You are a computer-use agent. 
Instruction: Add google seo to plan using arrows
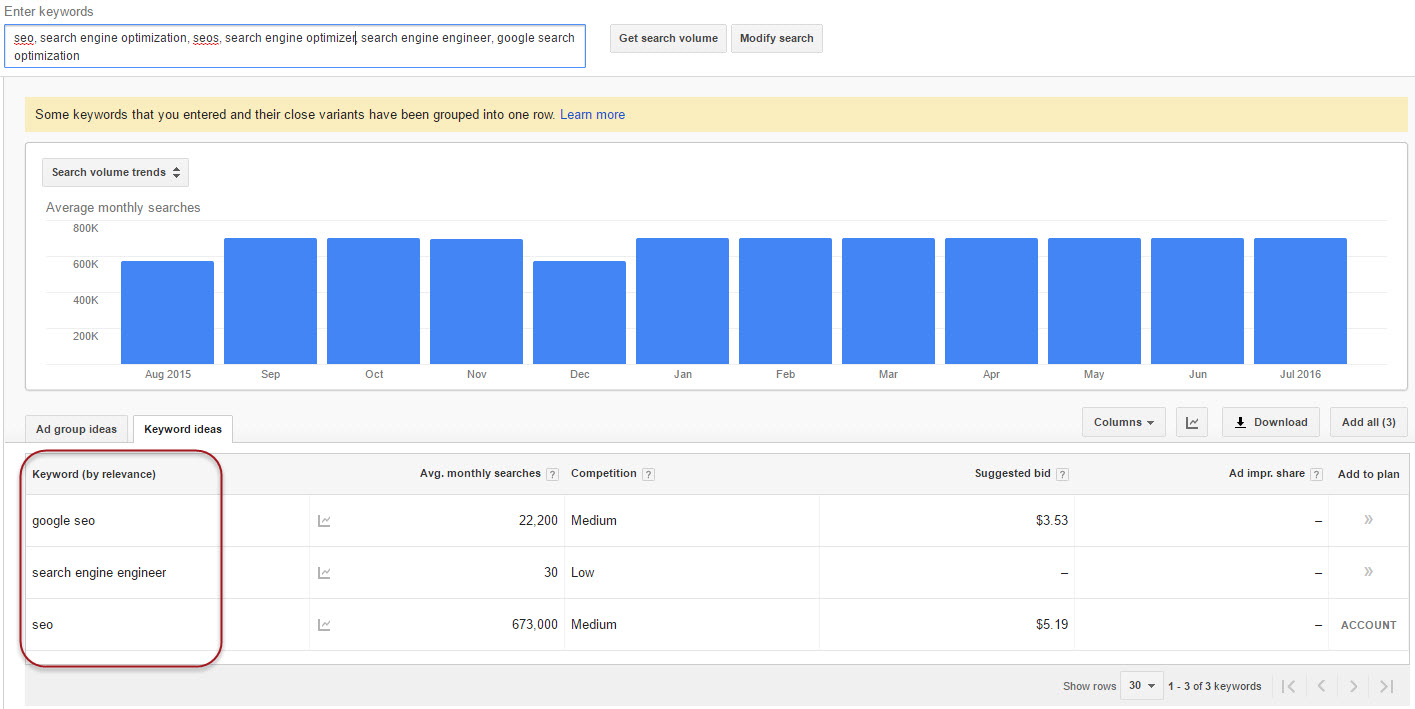coord(1368,520)
